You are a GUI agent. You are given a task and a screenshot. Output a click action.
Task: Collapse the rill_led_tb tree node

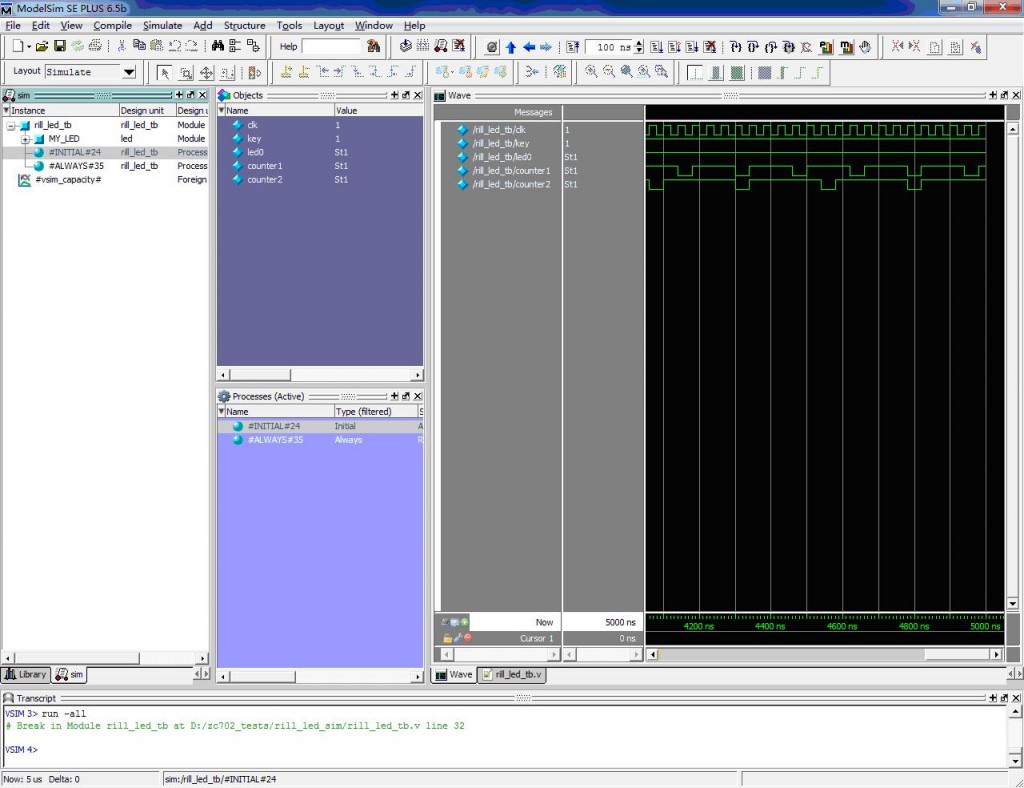[x=11, y=125]
